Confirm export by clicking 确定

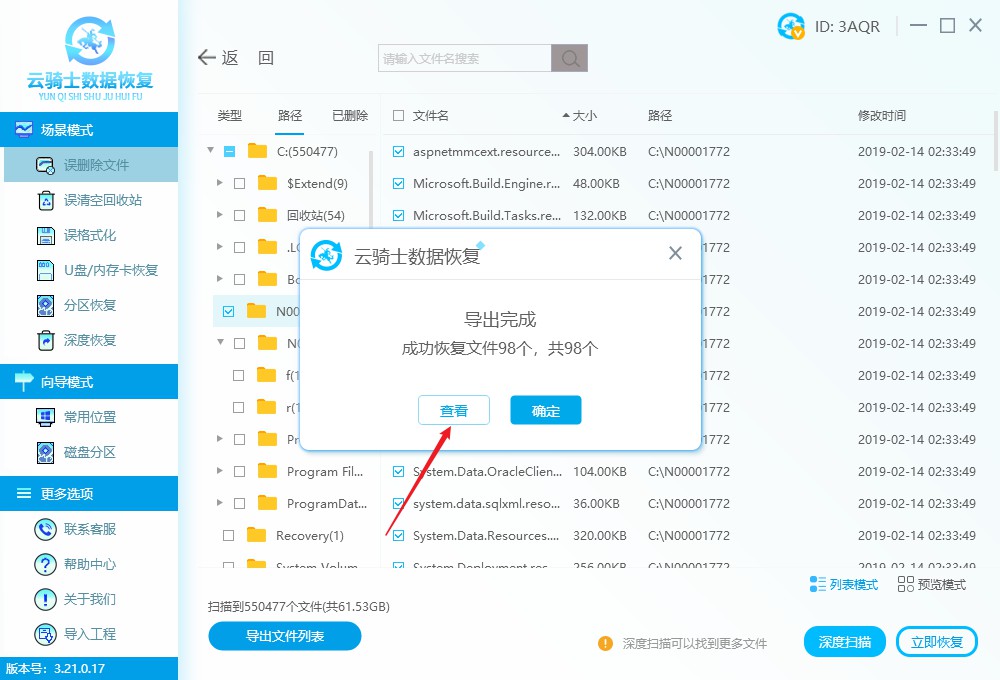(x=545, y=410)
